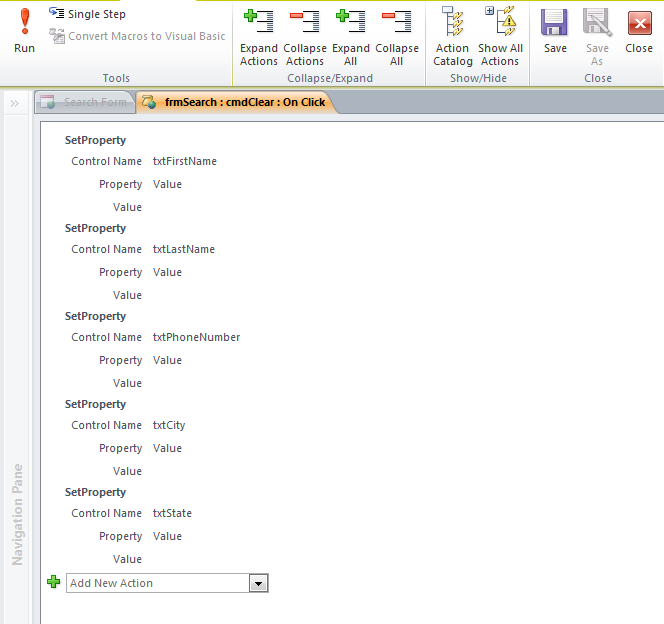Click the txtState control name value

pyautogui.click(x=172, y=514)
